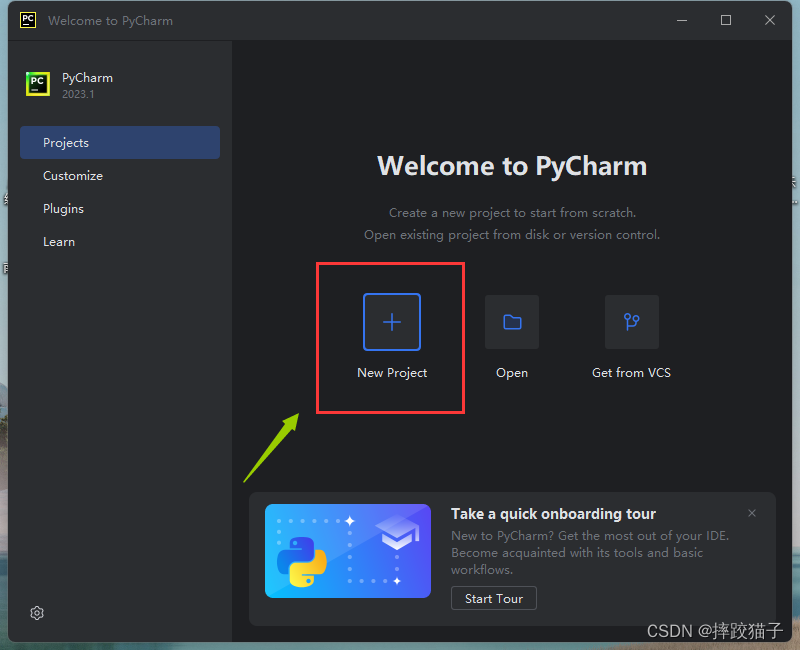Click the Start Tour button

(x=493, y=598)
